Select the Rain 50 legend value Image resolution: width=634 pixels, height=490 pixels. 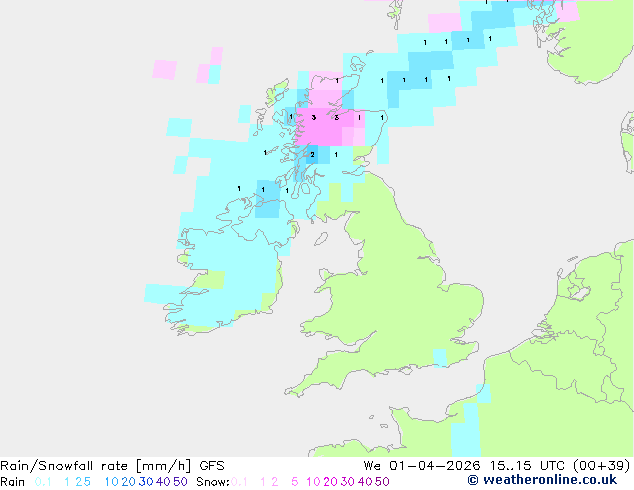pyautogui.click(x=180, y=482)
